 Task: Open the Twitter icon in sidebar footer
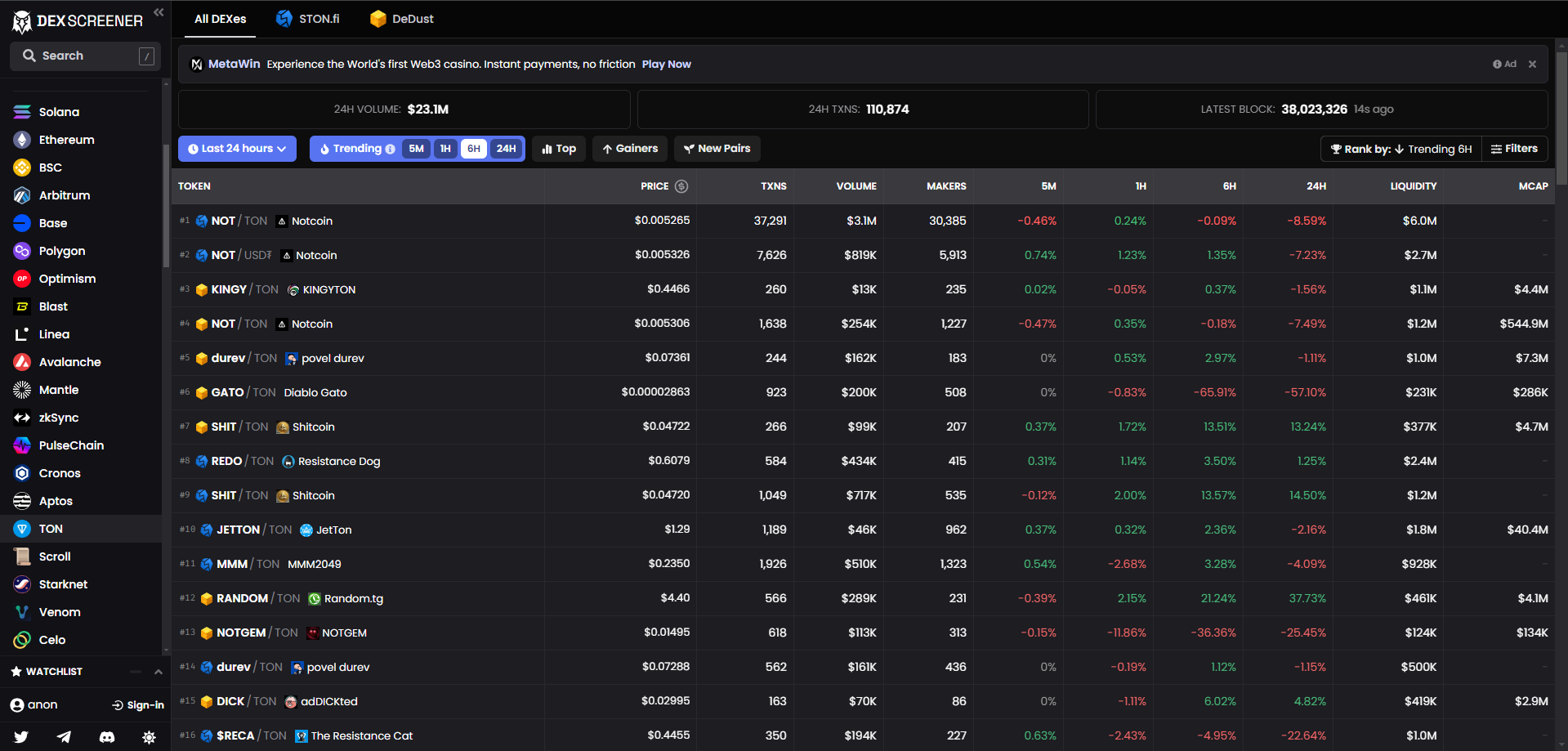point(21,737)
